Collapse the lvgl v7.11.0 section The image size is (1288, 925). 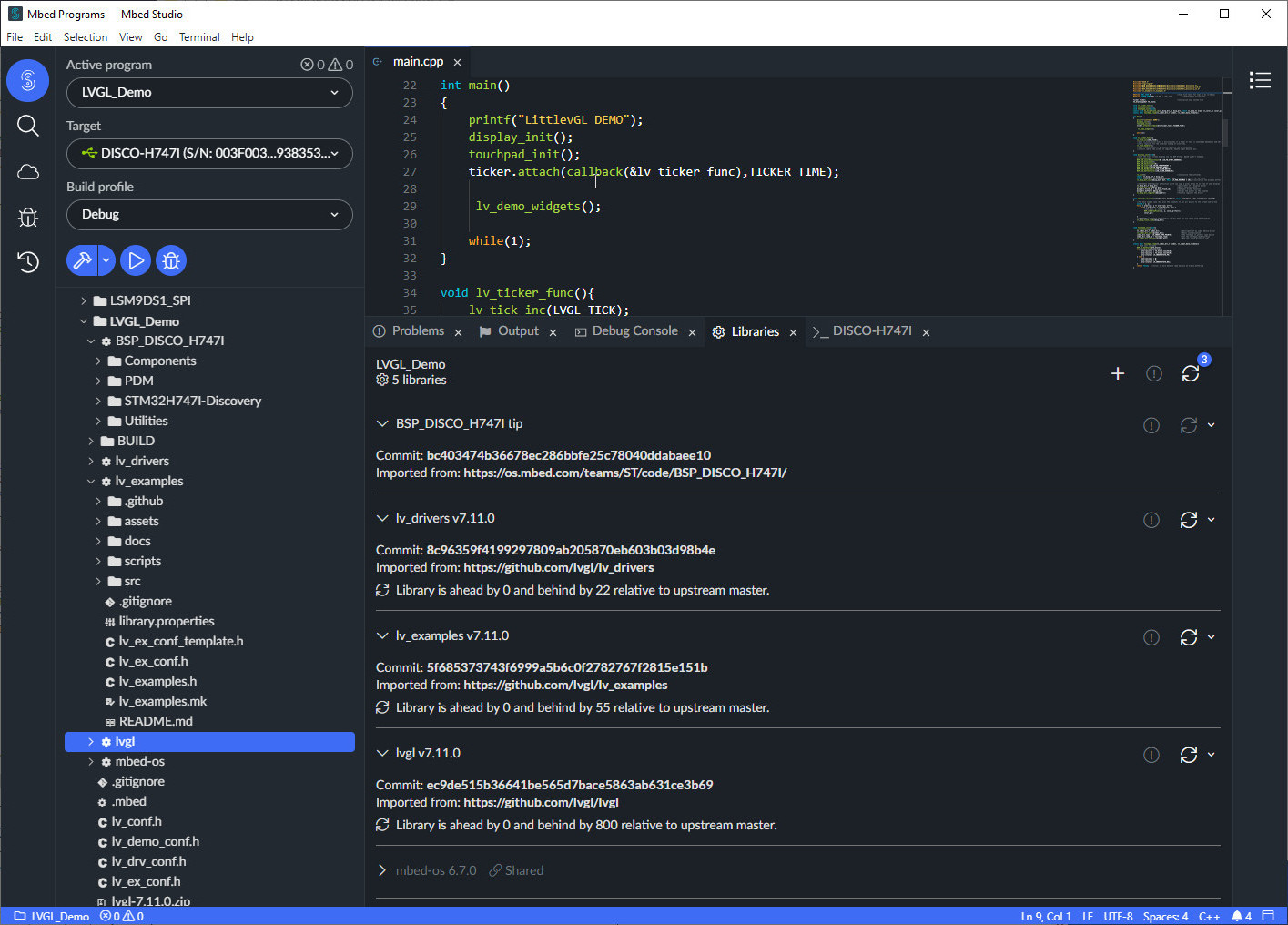click(382, 753)
